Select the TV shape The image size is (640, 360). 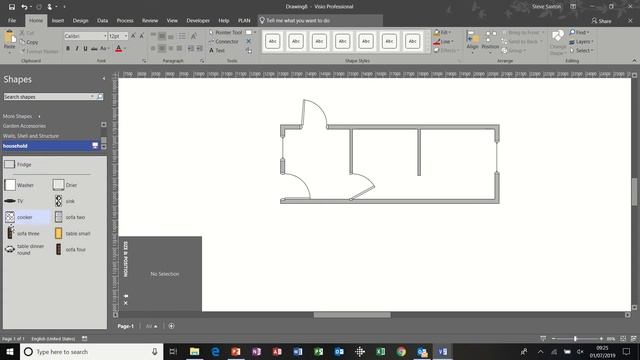(x=14, y=201)
